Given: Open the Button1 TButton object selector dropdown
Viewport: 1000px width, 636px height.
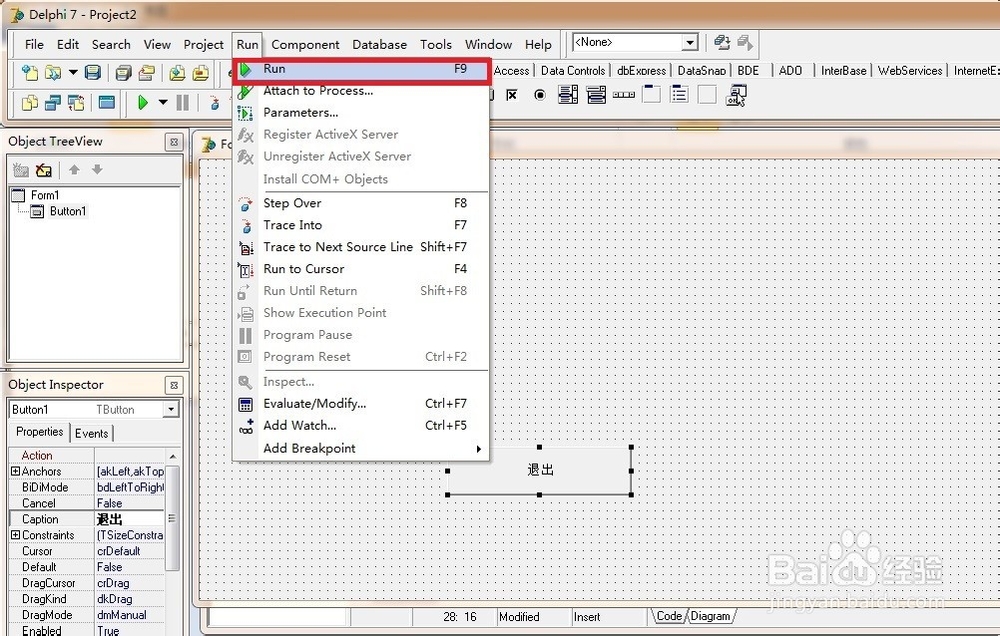Looking at the screenshot, I should pos(170,409).
